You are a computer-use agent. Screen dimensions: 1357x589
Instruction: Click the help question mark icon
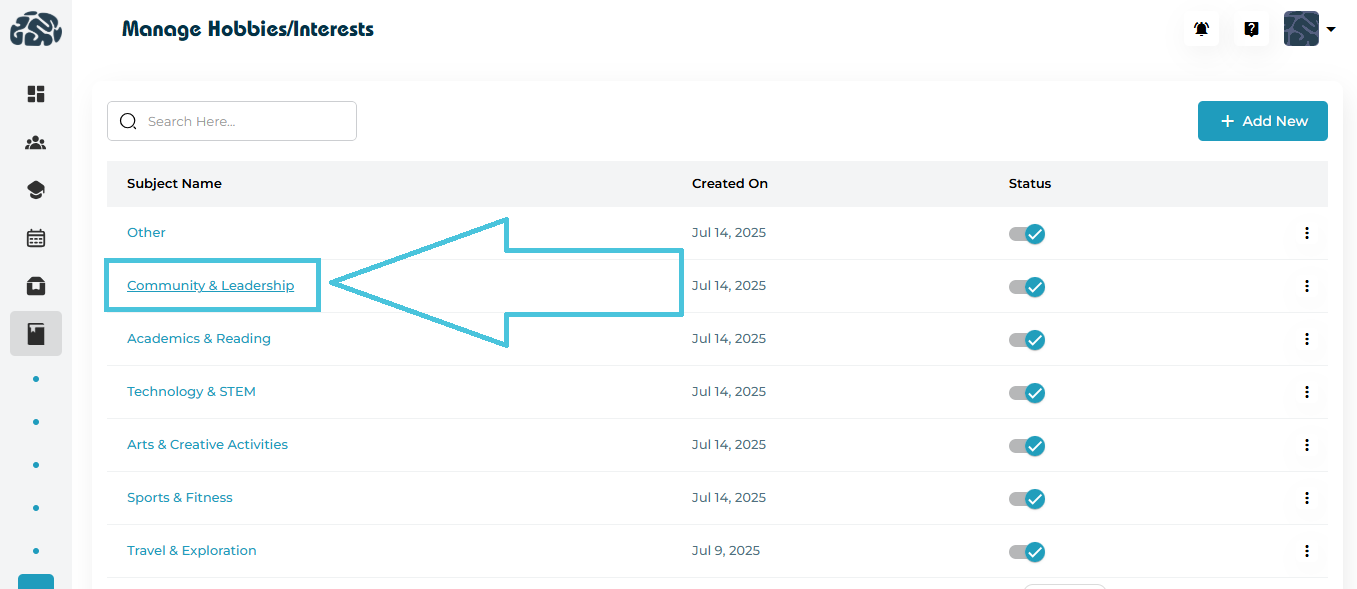tap(1251, 29)
